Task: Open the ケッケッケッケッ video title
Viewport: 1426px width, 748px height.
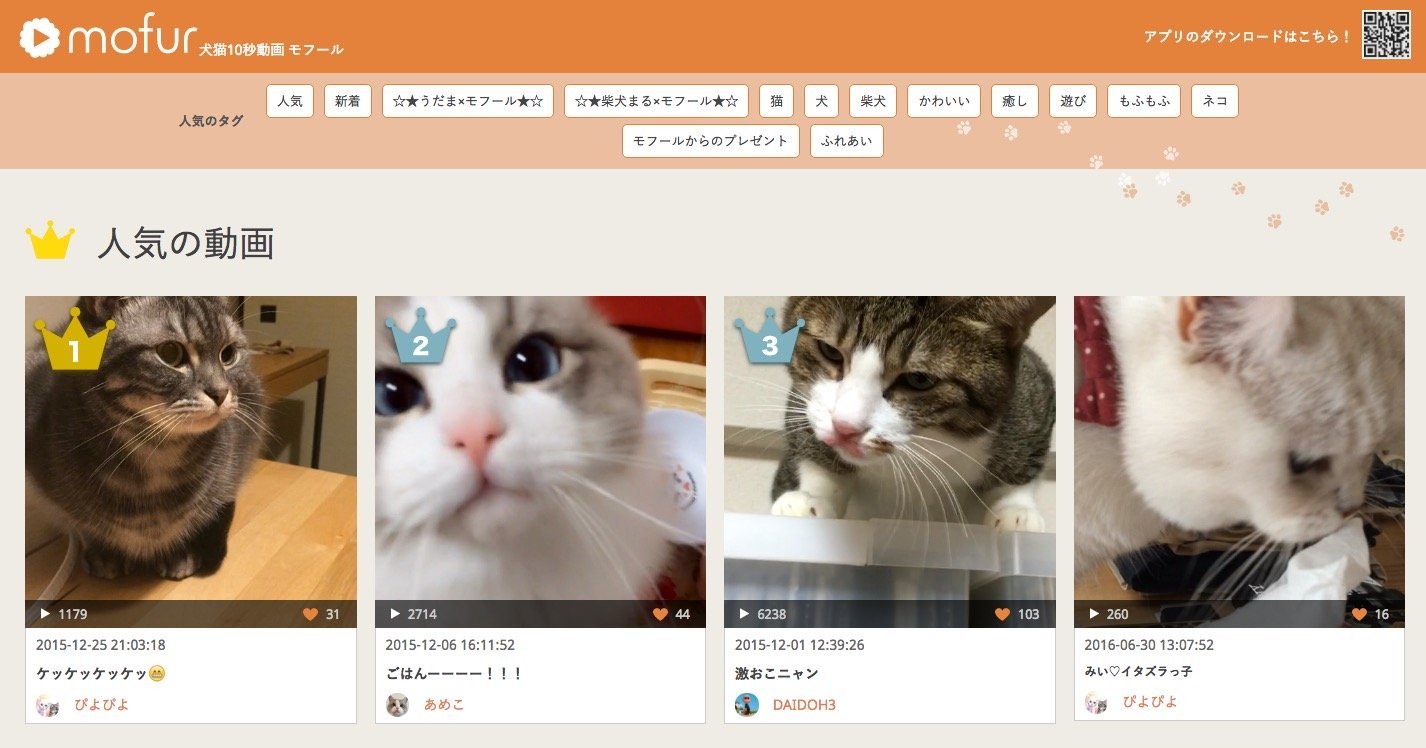Action: [x=101, y=674]
